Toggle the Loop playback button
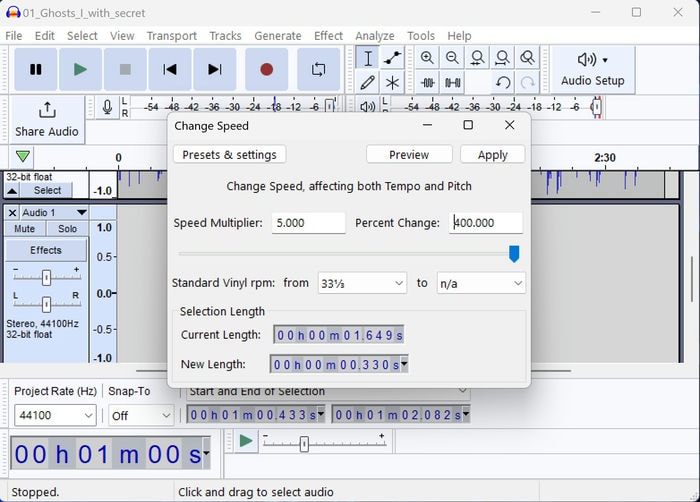The image size is (700, 502). coord(318,69)
